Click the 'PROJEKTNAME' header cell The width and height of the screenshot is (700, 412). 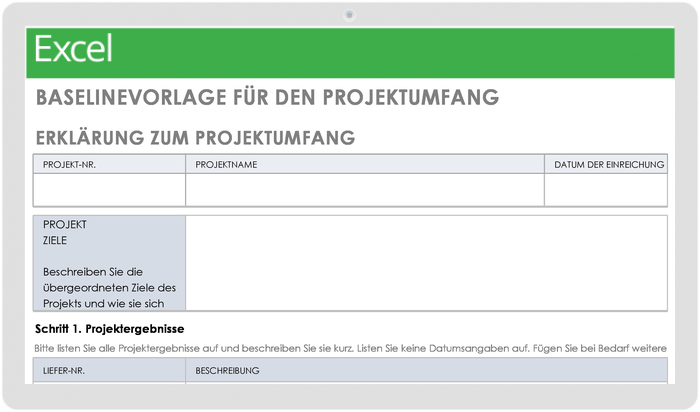pos(365,164)
